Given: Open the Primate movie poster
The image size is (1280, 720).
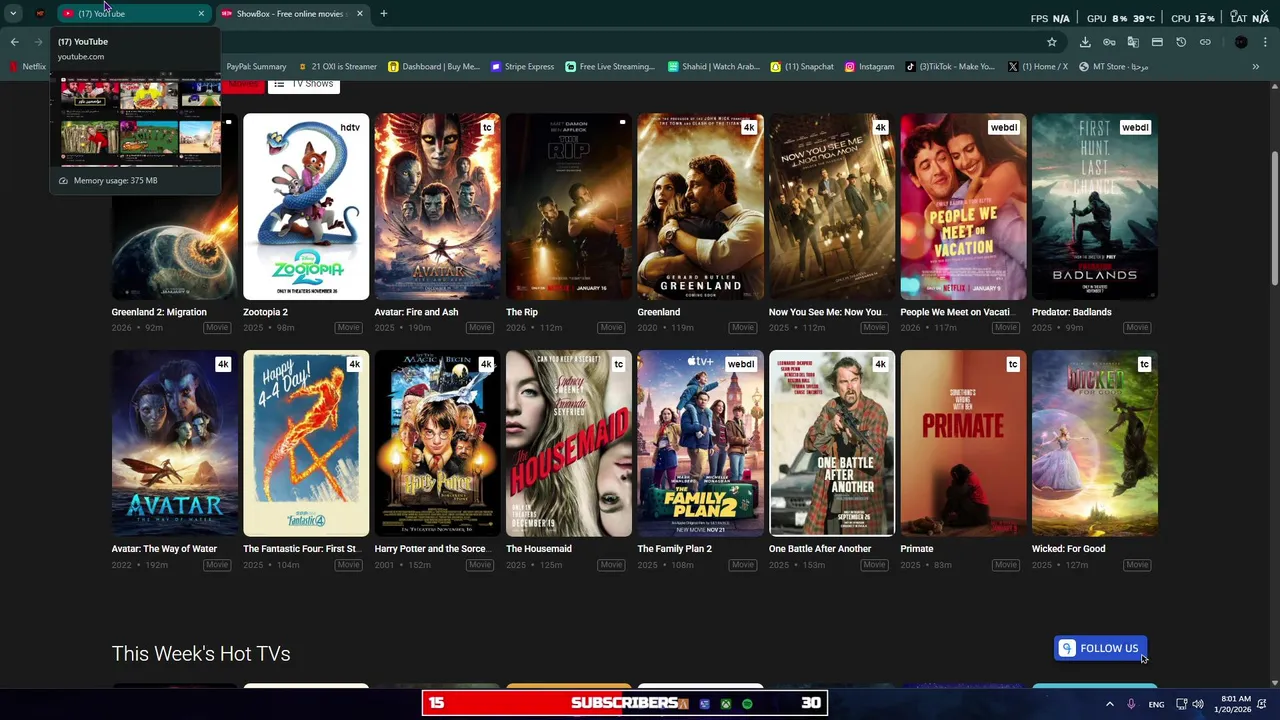Looking at the screenshot, I should pyautogui.click(x=963, y=443).
